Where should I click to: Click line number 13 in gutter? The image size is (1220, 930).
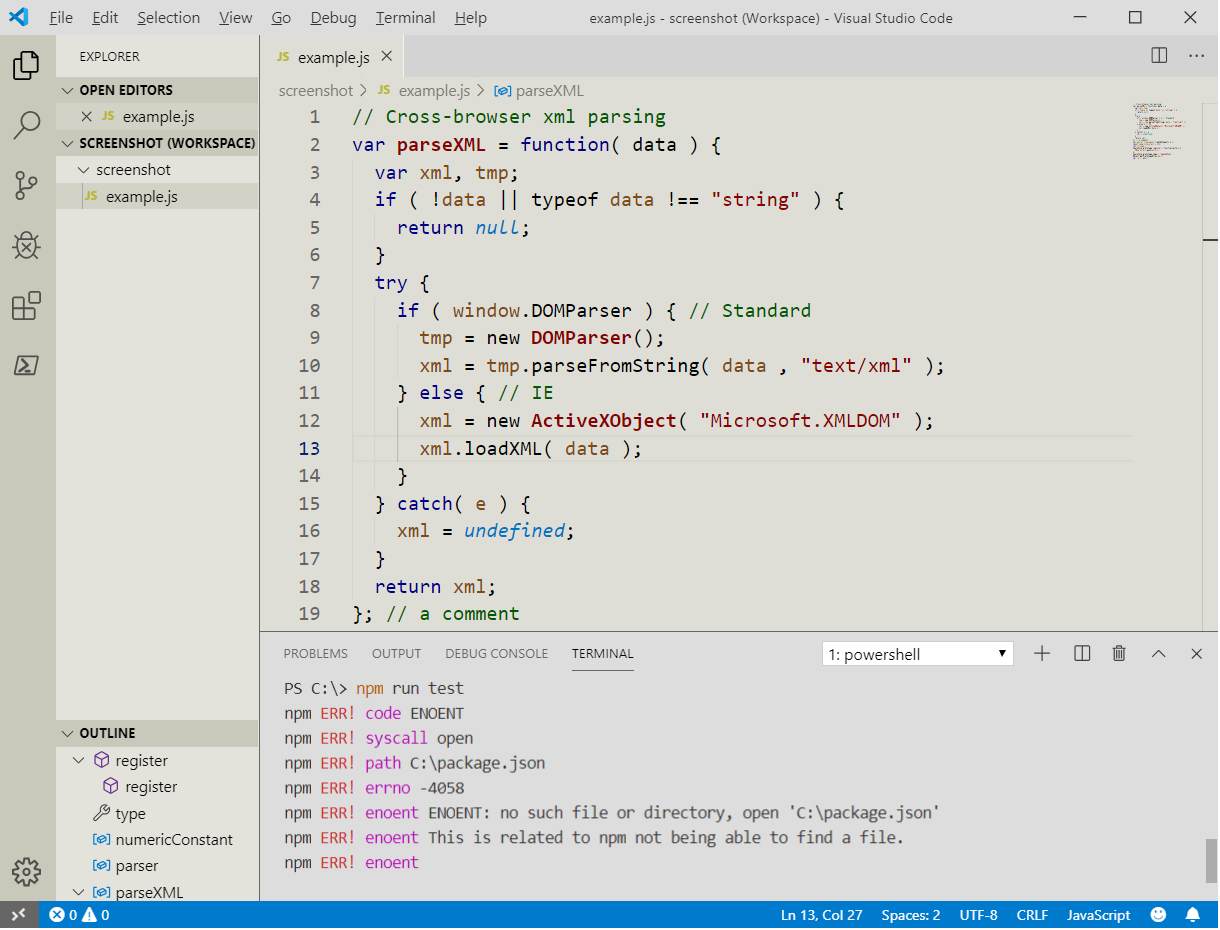tap(310, 448)
